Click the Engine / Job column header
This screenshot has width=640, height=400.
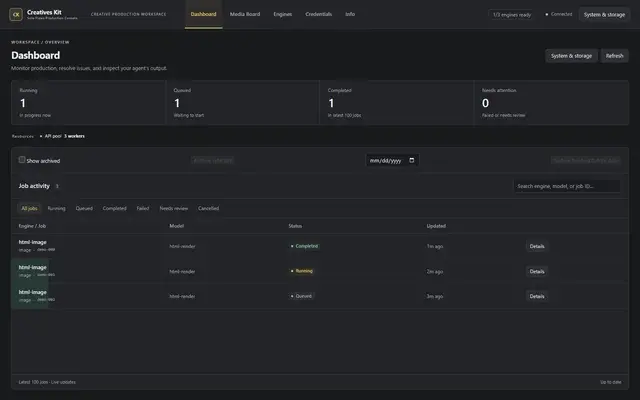click(32, 226)
